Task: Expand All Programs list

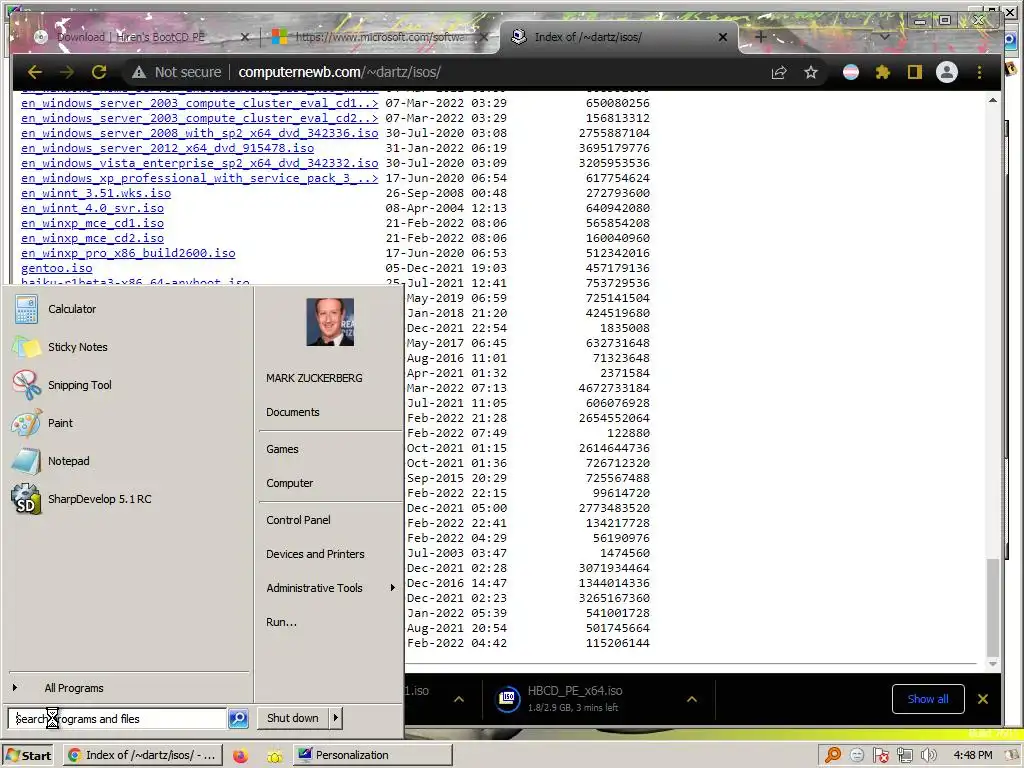Action: click(74, 688)
